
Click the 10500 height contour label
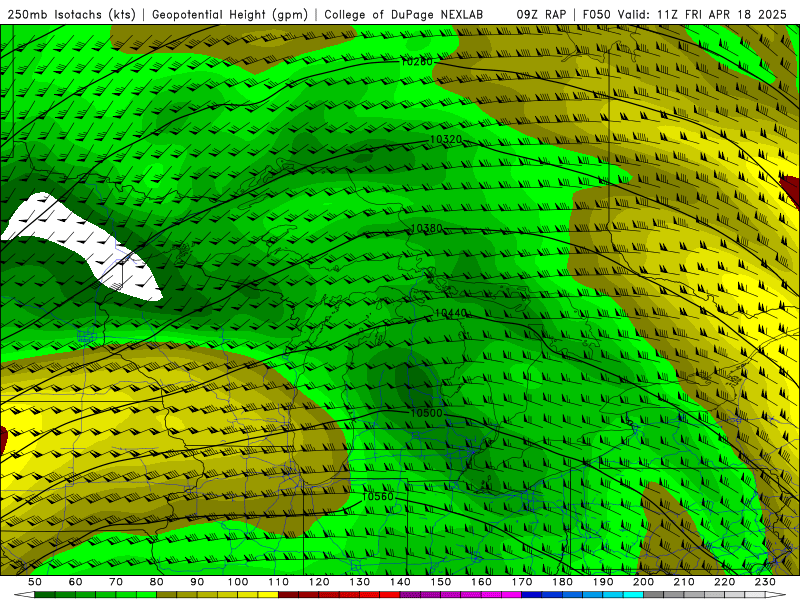(427, 413)
